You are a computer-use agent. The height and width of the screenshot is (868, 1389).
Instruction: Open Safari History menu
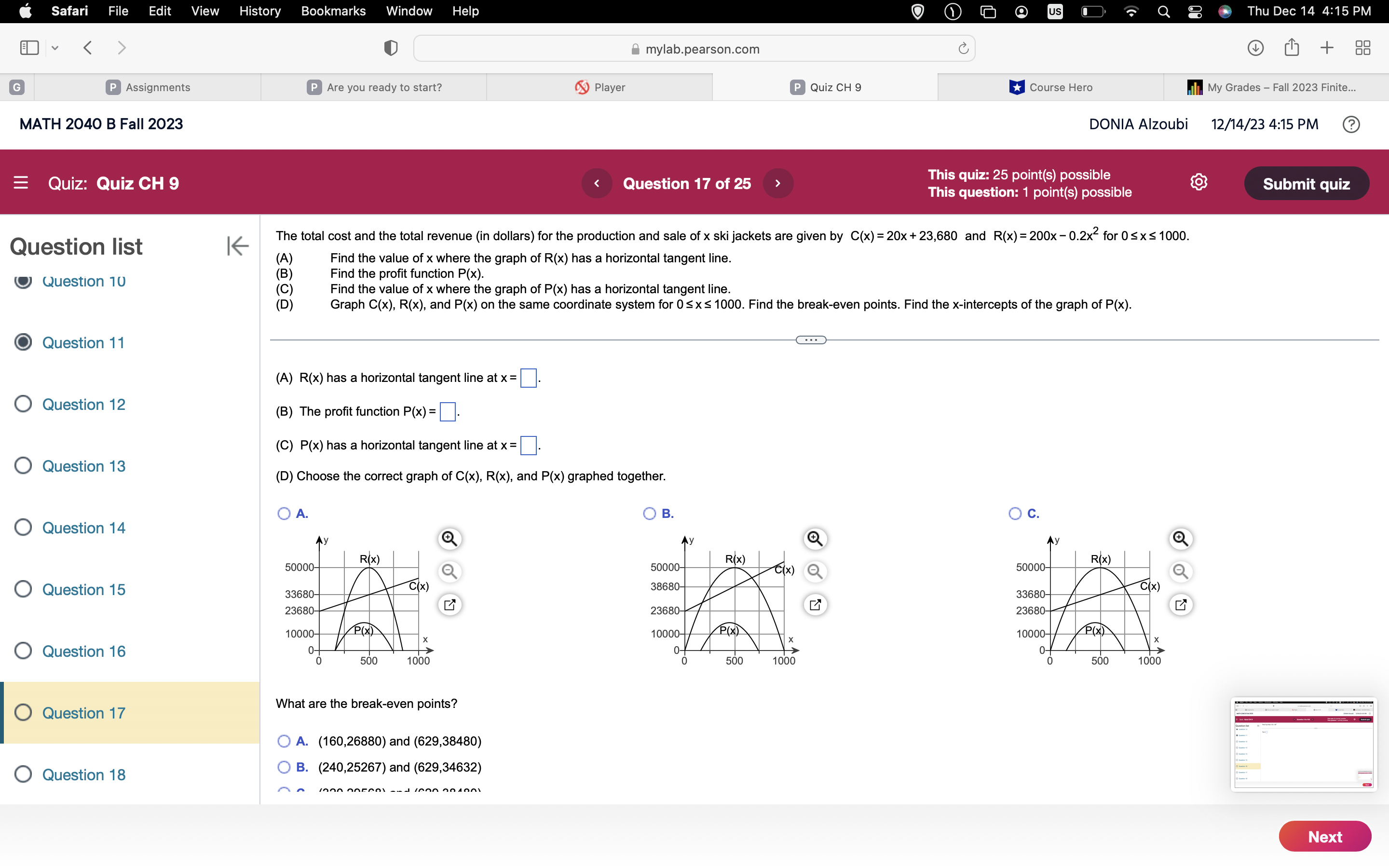tap(260, 12)
